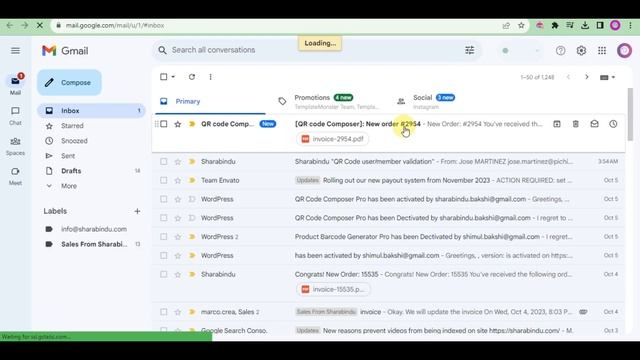Image resolution: width=640 pixels, height=360 pixels.
Task: Open browser extensions puzzle icon
Action: point(555,25)
